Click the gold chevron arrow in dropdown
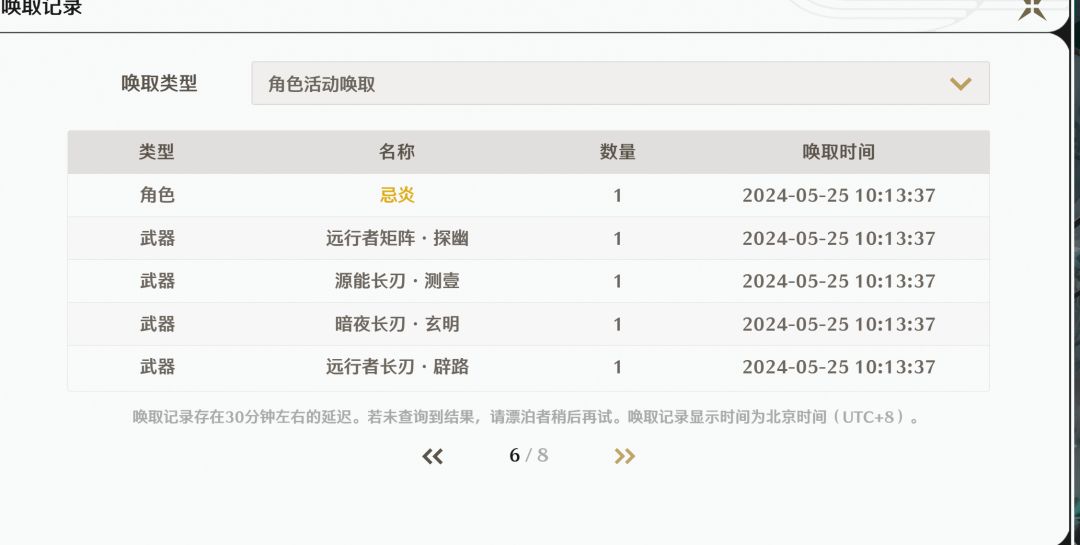The image size is (1080, 545). [960, 84]
